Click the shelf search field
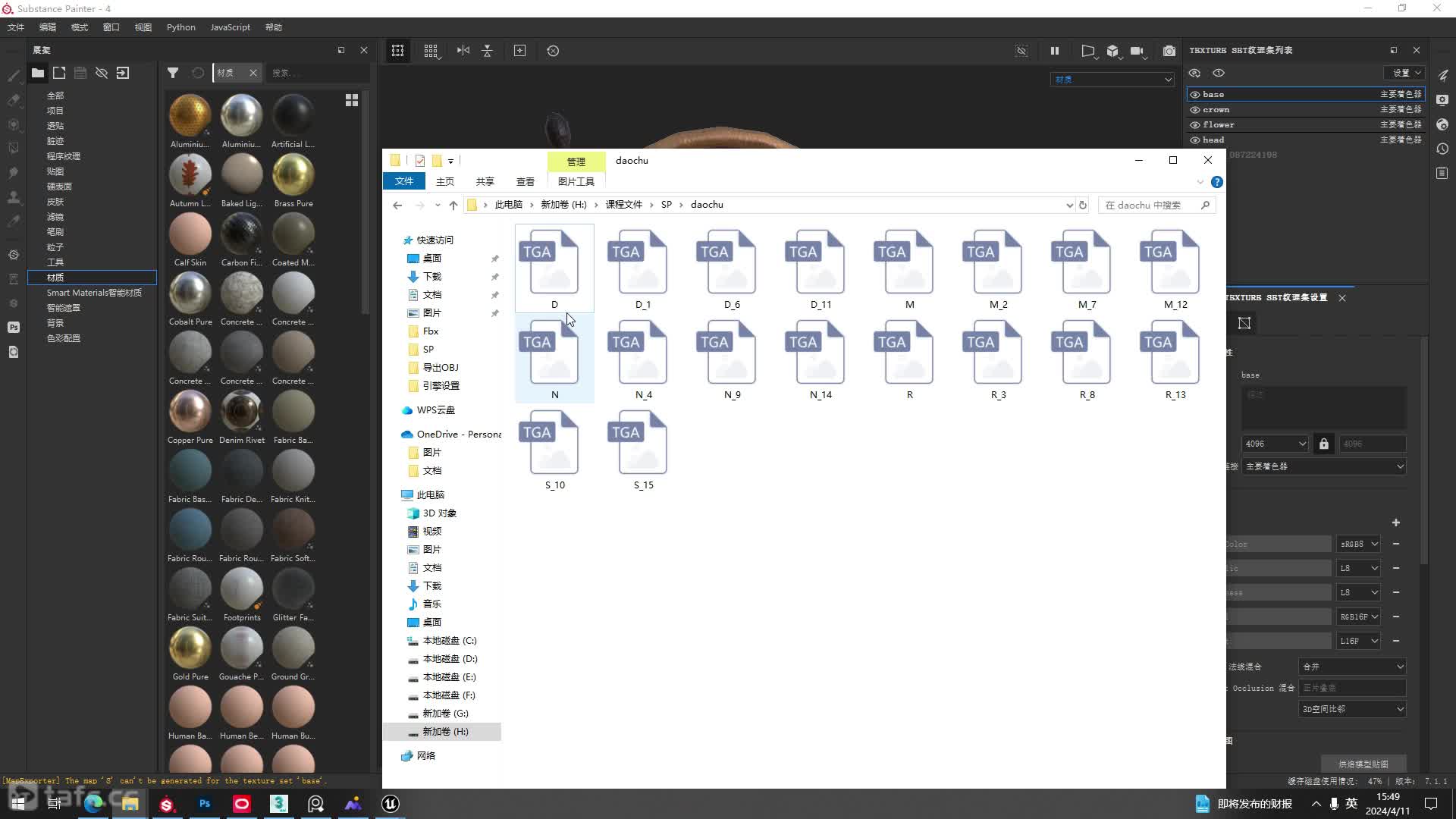 (x=318, y=73)
